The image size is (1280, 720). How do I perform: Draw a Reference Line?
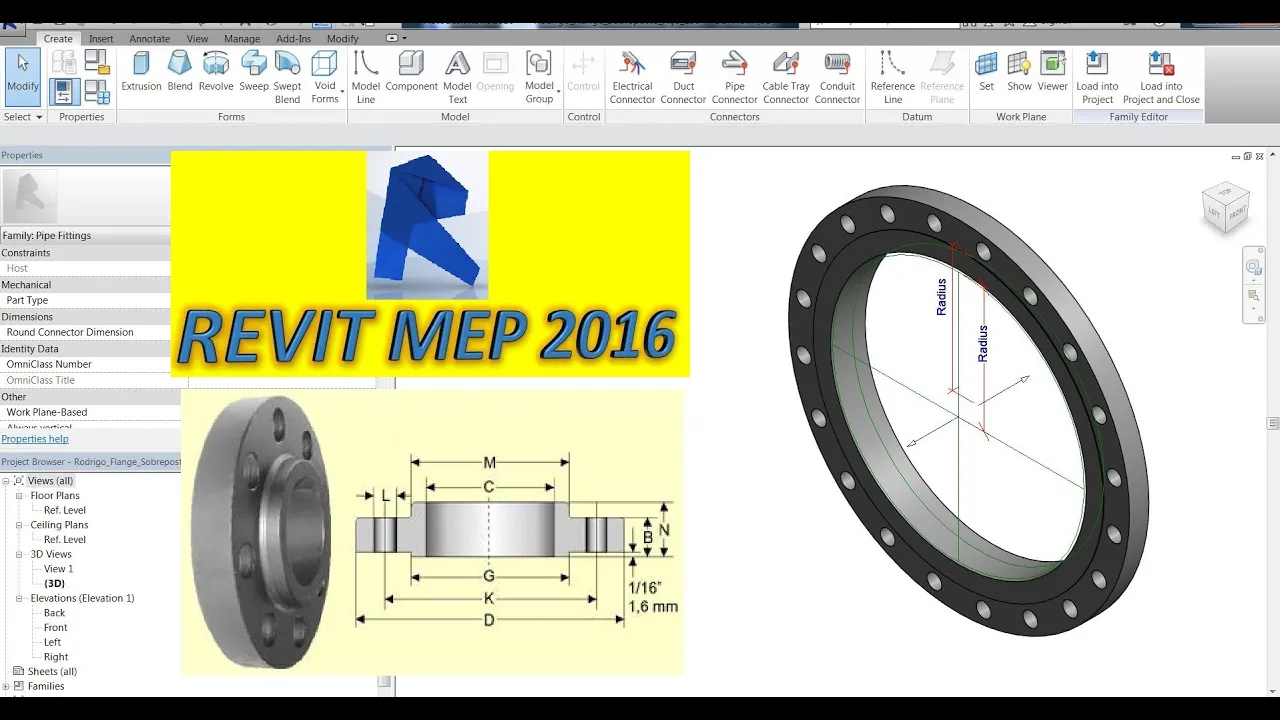click(x=893, y=78)
